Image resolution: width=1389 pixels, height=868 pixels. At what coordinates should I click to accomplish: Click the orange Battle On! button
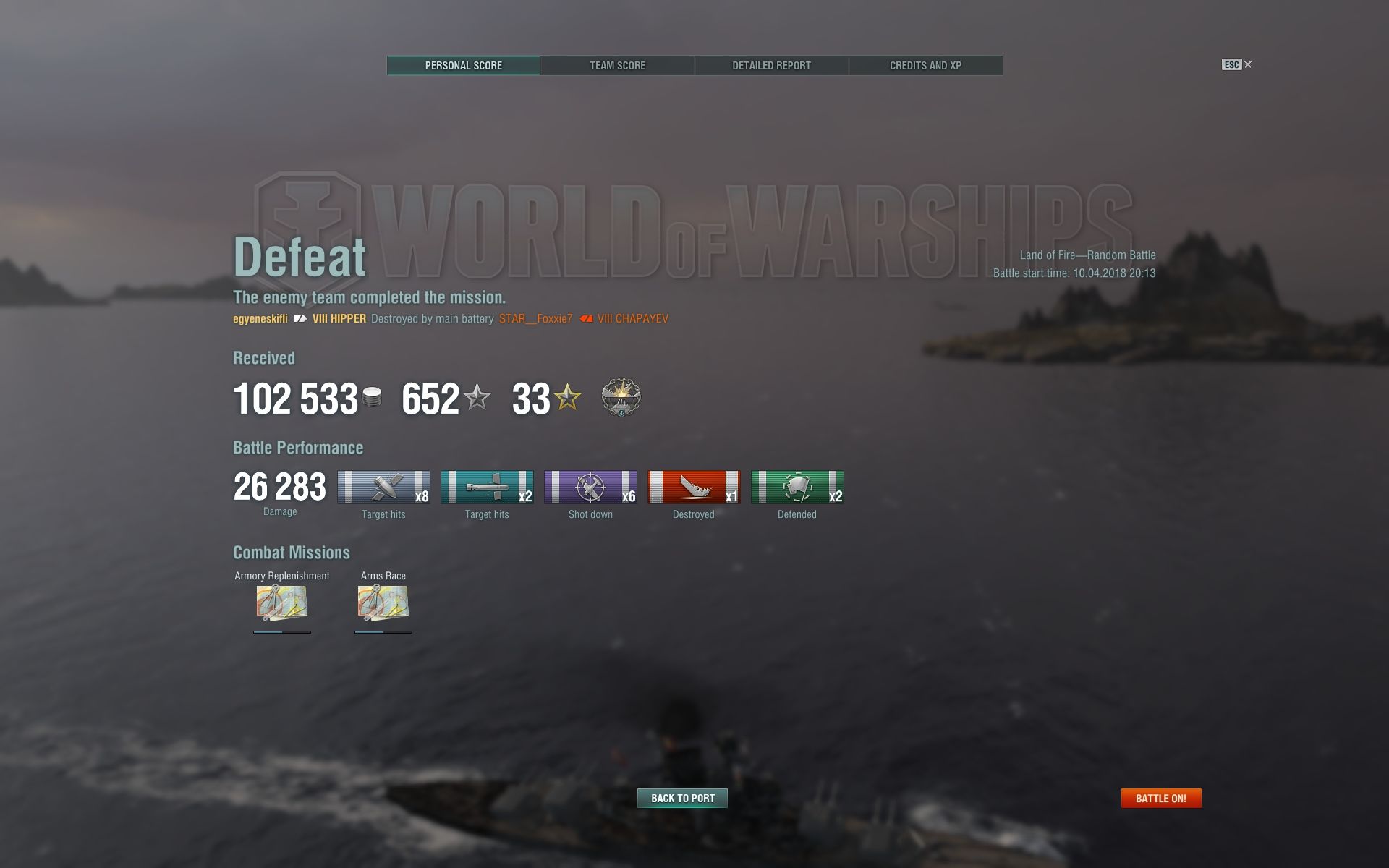coord(1161,799)
